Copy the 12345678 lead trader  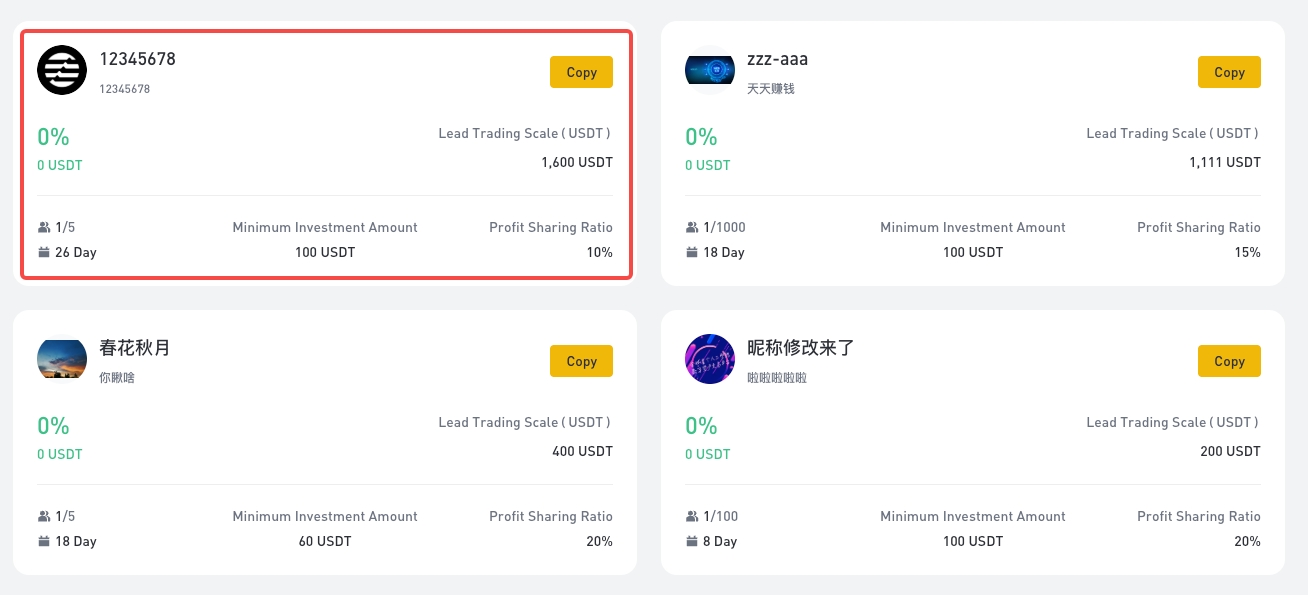[x=581, y=72]
